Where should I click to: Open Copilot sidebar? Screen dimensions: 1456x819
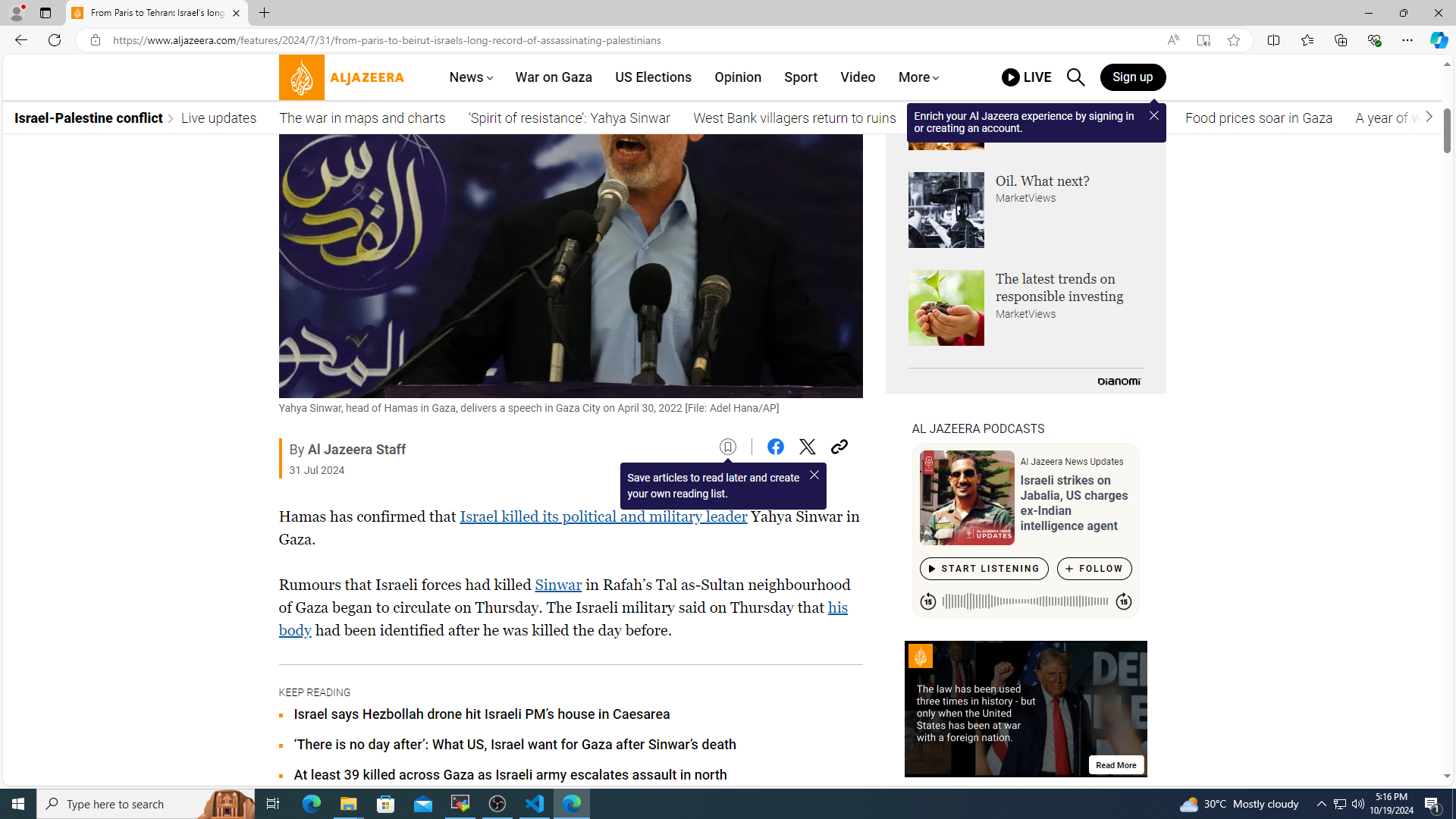pyautogui.click(x=1439, y=40)
